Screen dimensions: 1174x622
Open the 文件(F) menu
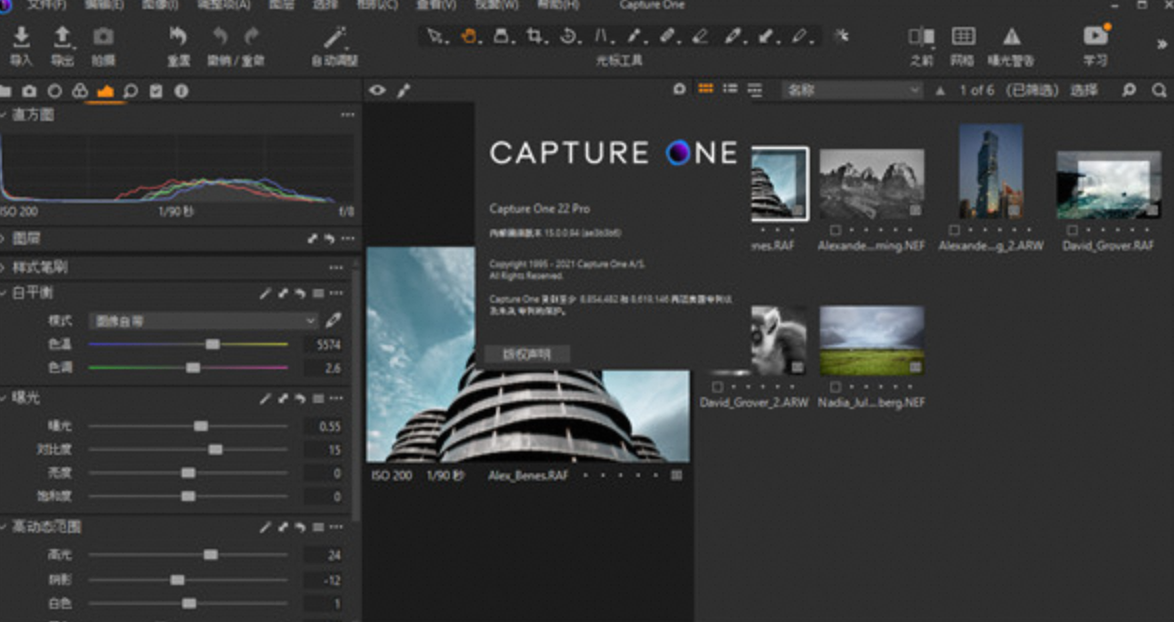click(46, 5)
